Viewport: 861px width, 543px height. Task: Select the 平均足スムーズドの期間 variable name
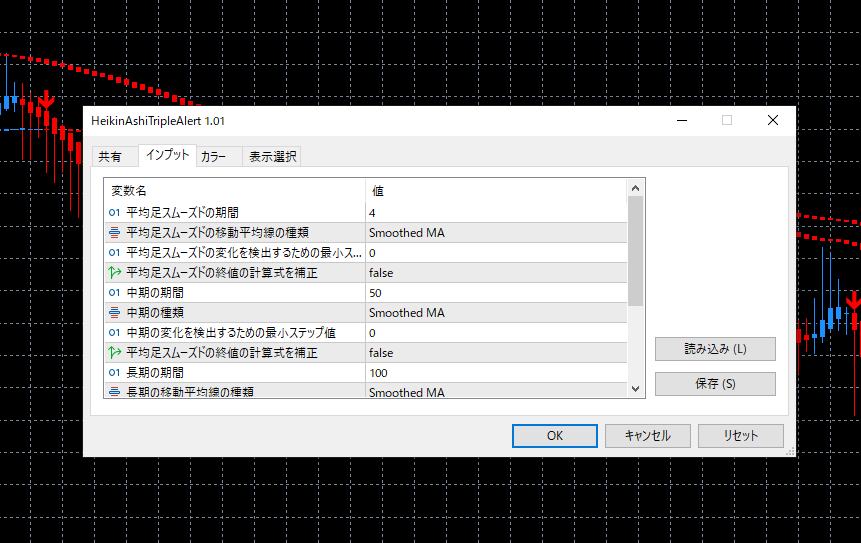[x=182, y=212]
